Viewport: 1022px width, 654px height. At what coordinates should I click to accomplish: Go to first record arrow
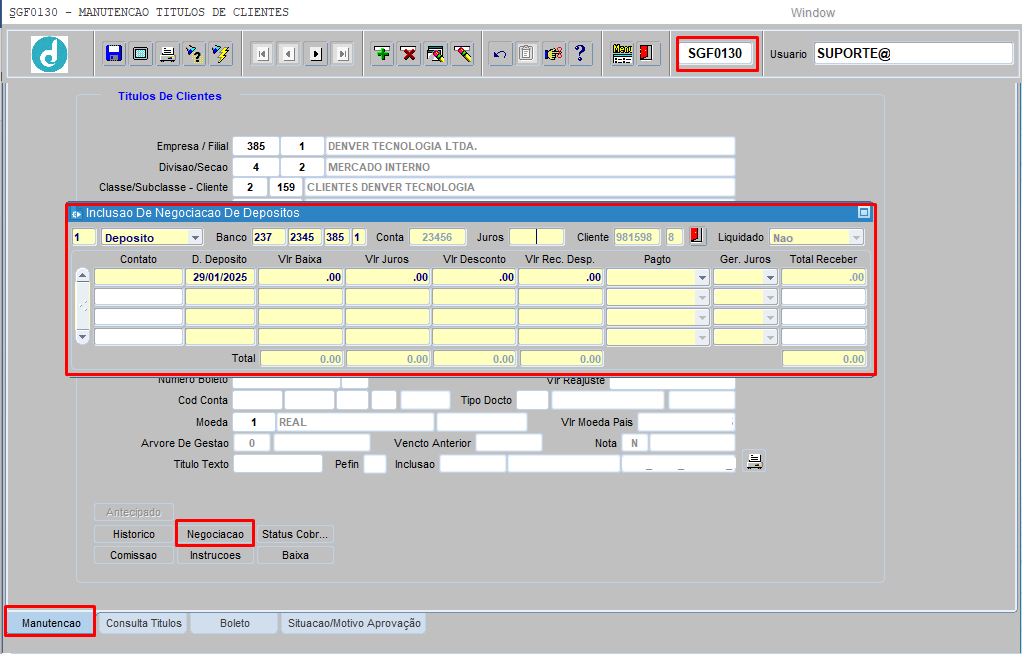click(263, 53)
